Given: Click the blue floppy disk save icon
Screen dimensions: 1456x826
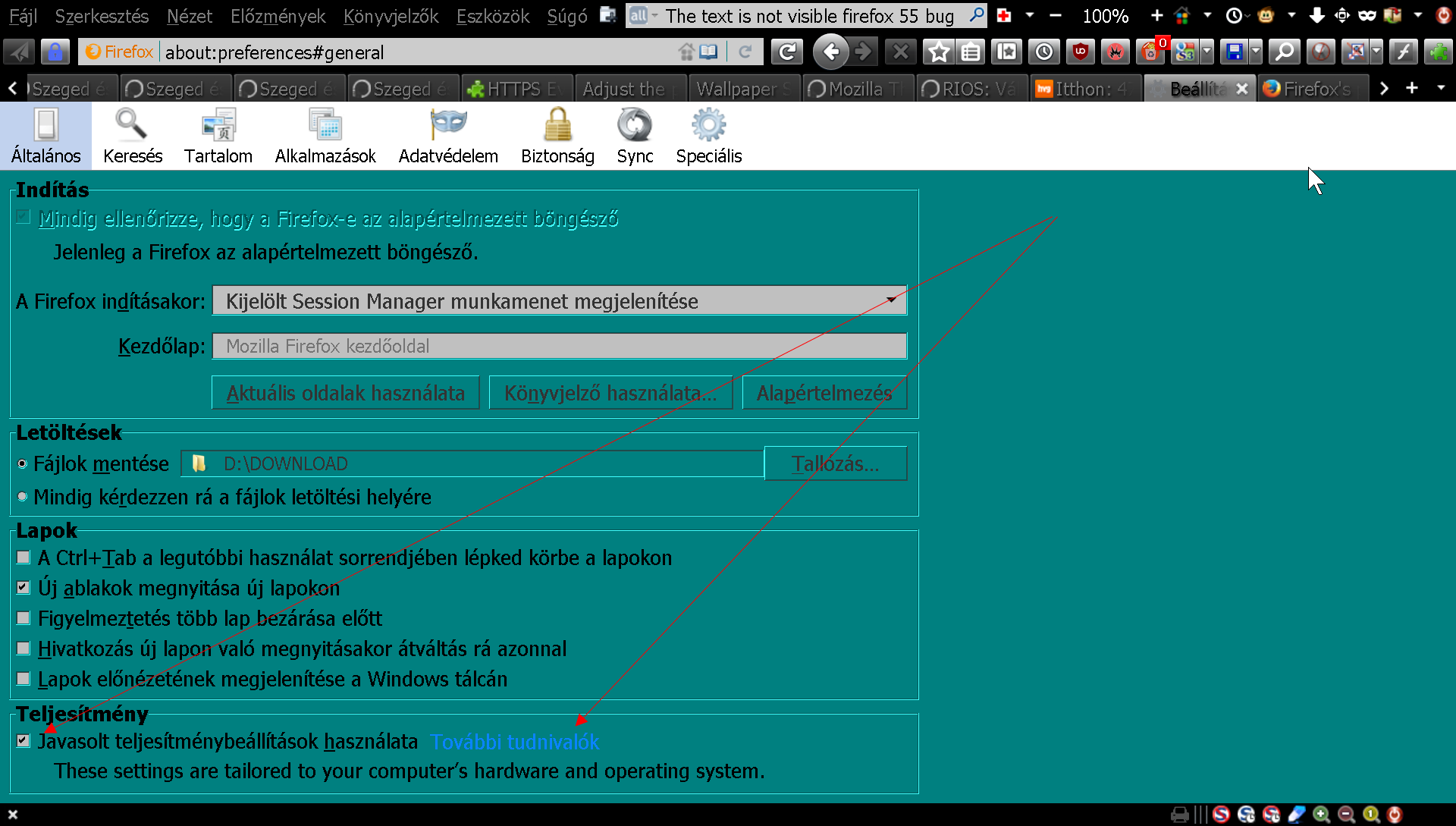Looking at the screenshot, I should [1234, 52].
